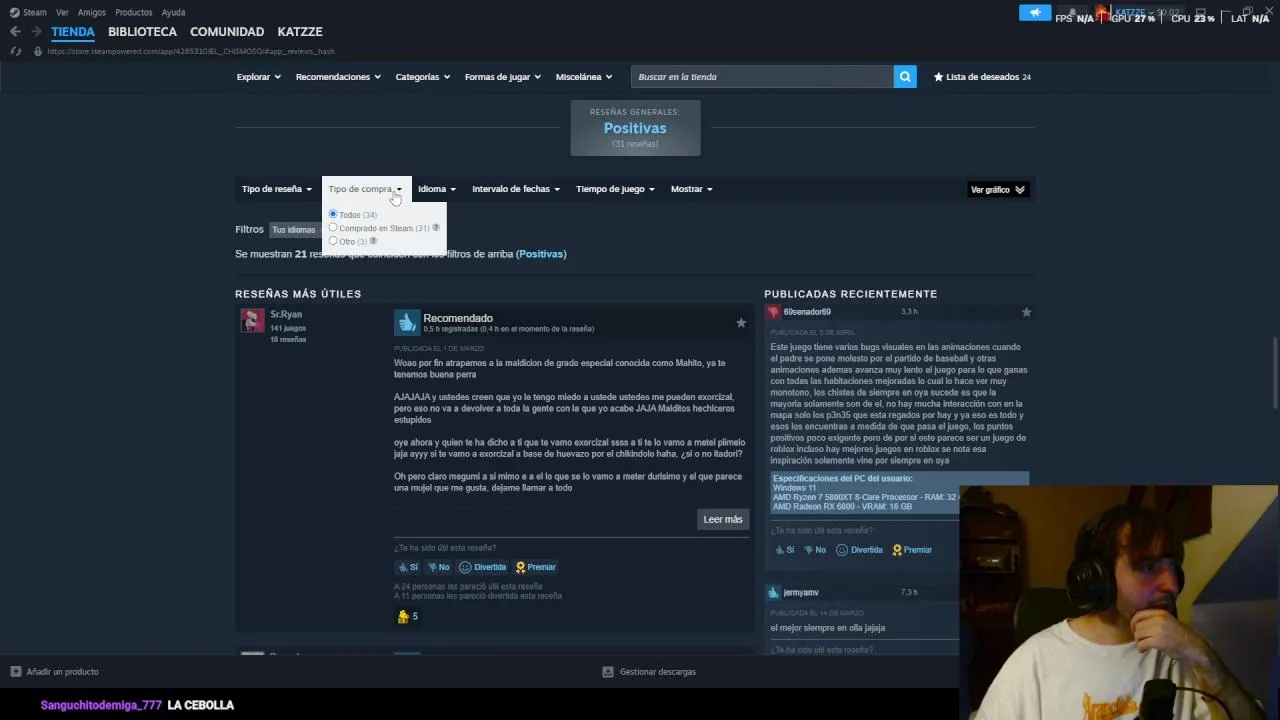The height and width of the screenshot is (720, 1280).
Task: Open the Steam announcements megaphone icon
Action: 1035,13
